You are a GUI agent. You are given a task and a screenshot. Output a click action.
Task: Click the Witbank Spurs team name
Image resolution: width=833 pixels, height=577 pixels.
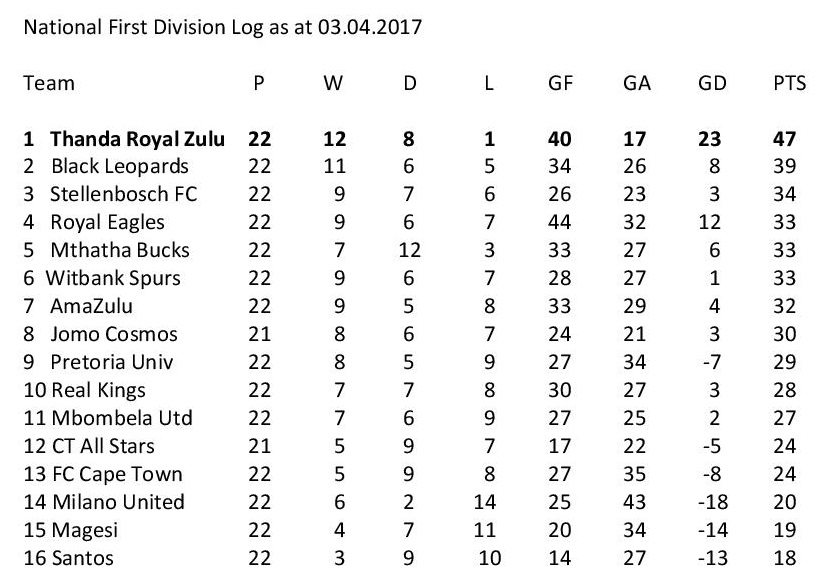tap(114, 278)
